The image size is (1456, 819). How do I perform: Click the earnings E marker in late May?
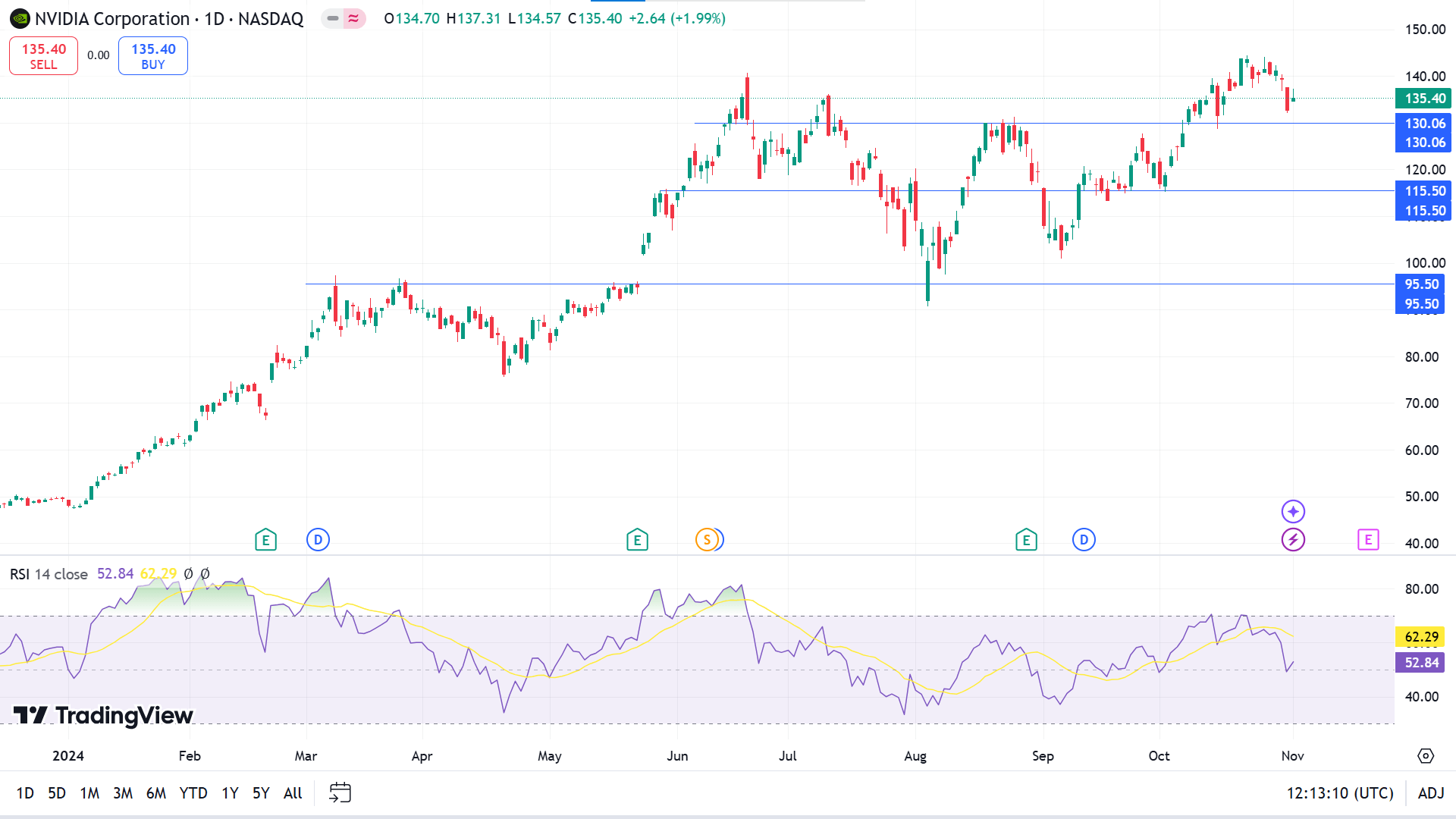coord(637,540)
